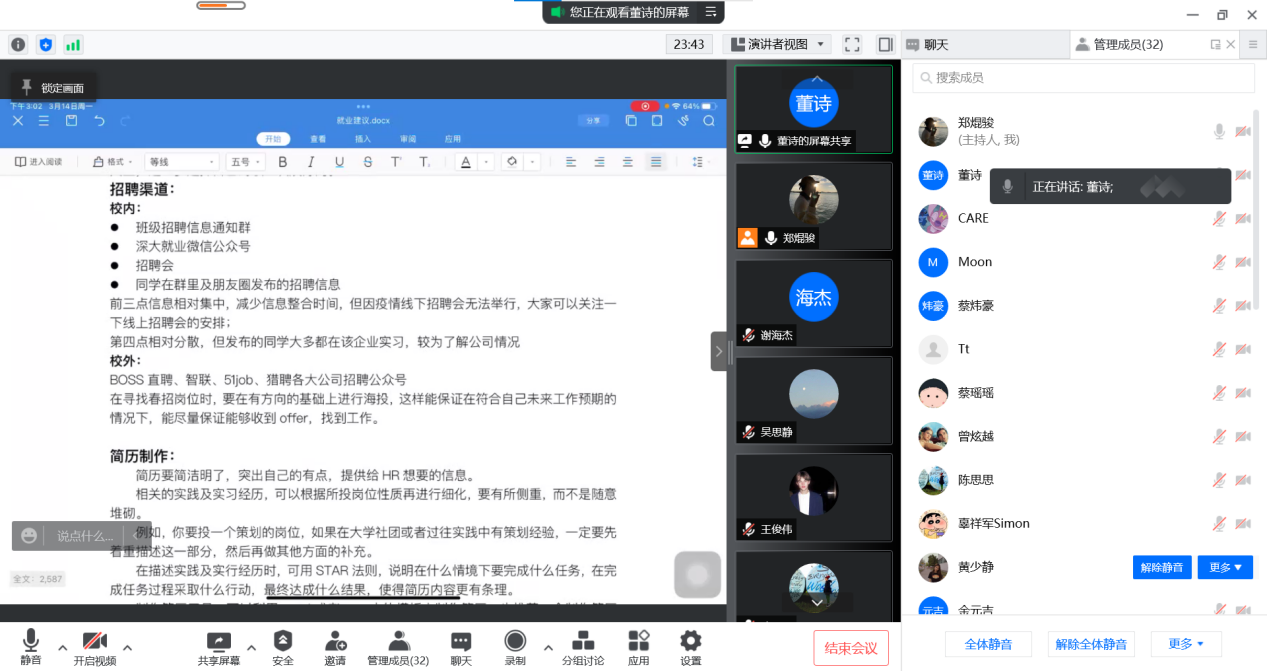Click the green network signal icon

[73, 44]
